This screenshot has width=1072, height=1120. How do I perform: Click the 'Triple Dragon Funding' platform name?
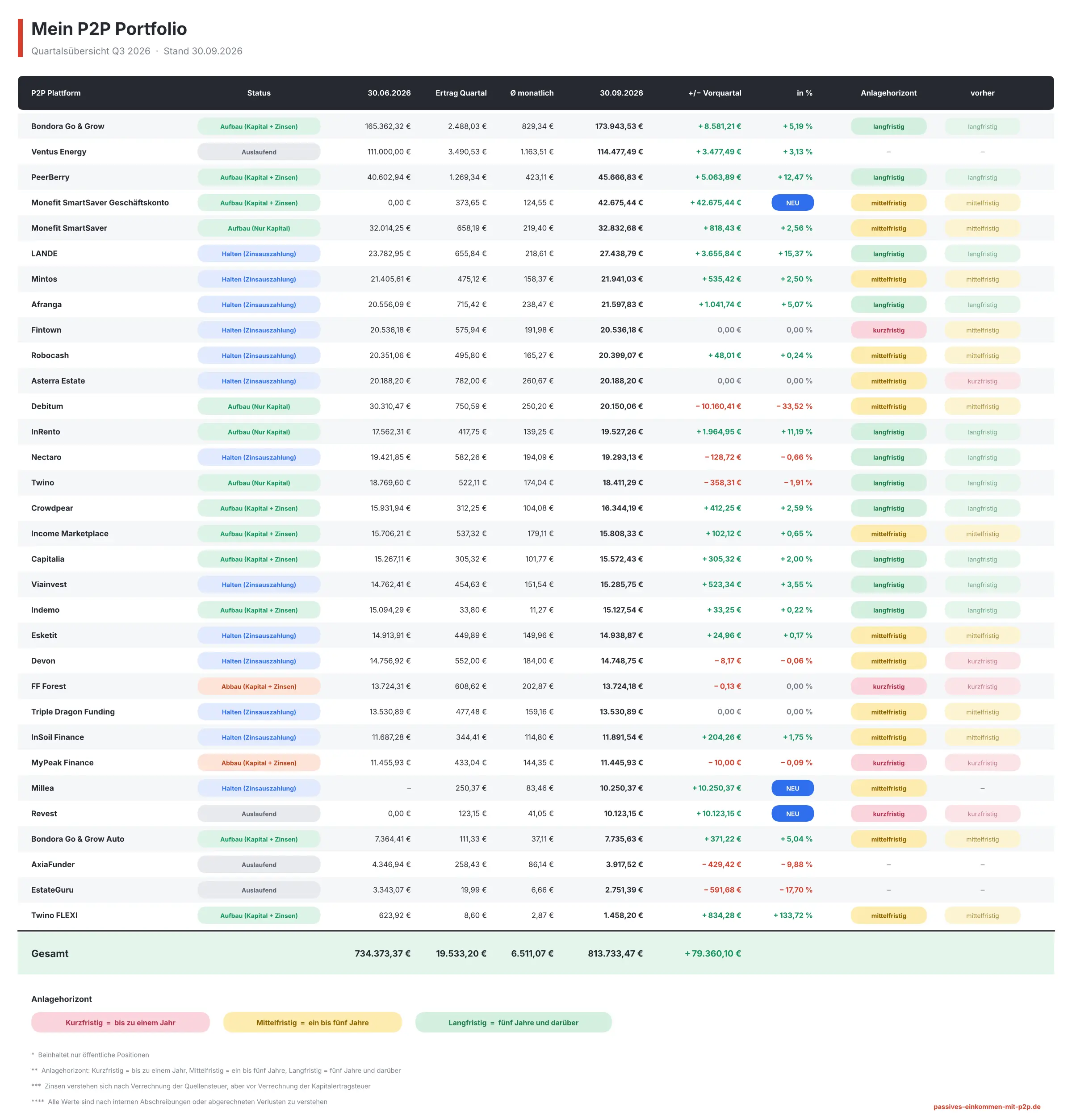73,711
